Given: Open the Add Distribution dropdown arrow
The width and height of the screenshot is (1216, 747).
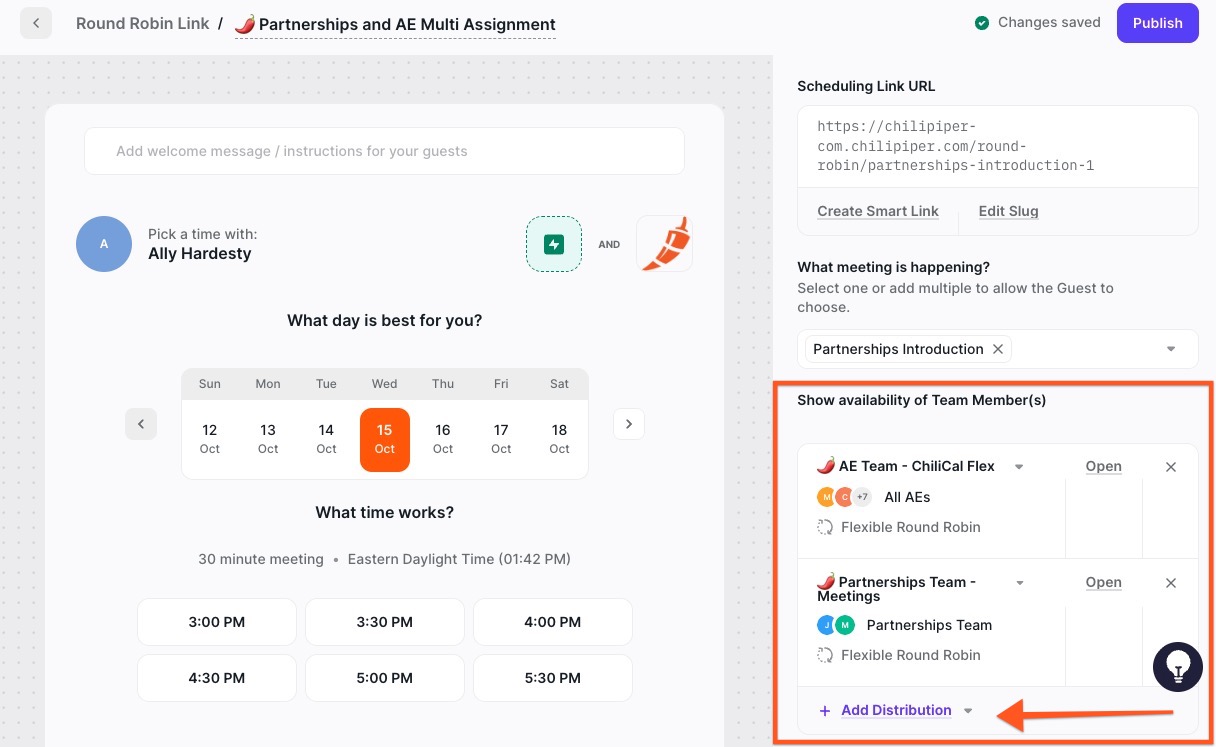Looking at the screenshot, I should 968,711.
